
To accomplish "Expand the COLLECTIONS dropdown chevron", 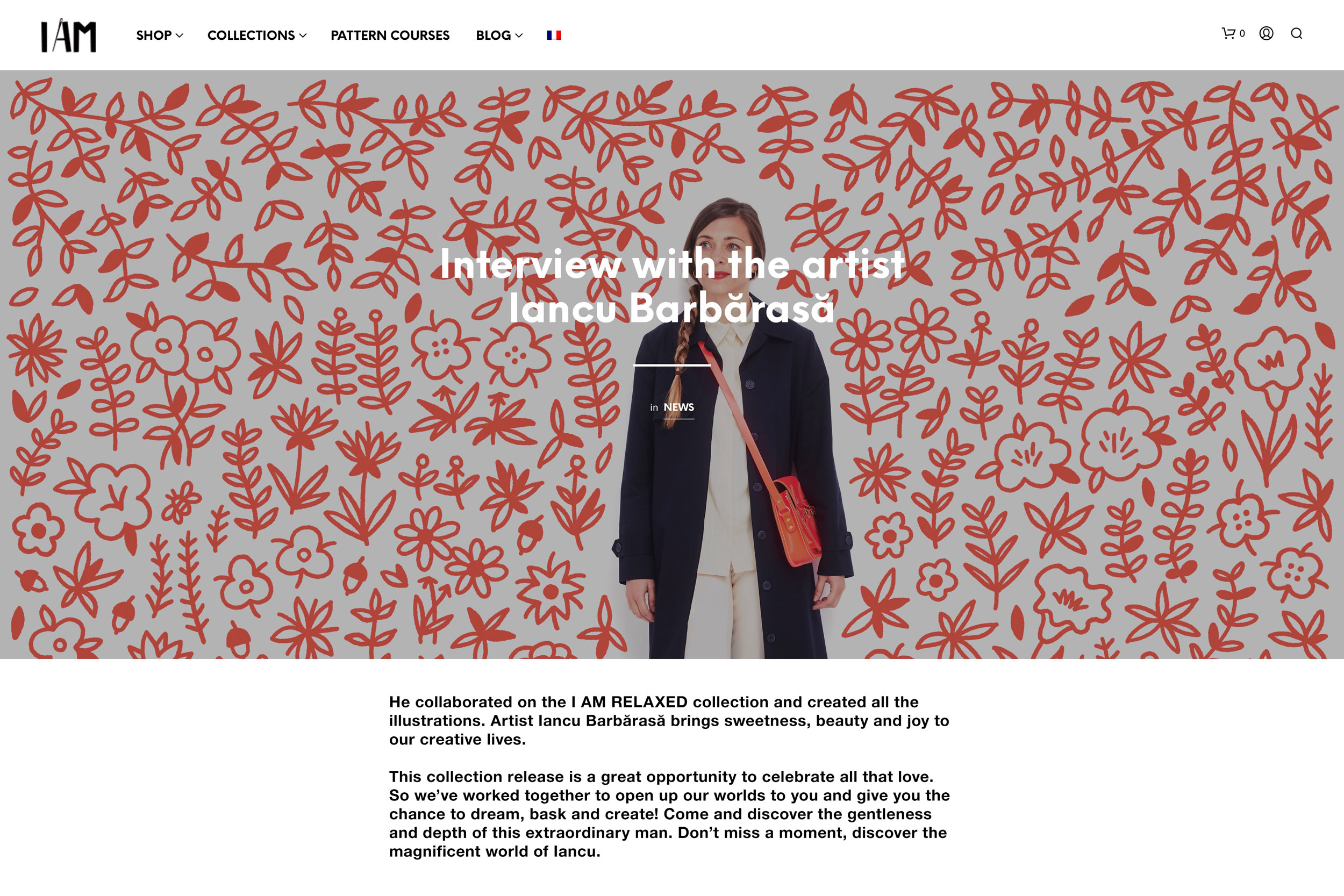I will point(303,35).
